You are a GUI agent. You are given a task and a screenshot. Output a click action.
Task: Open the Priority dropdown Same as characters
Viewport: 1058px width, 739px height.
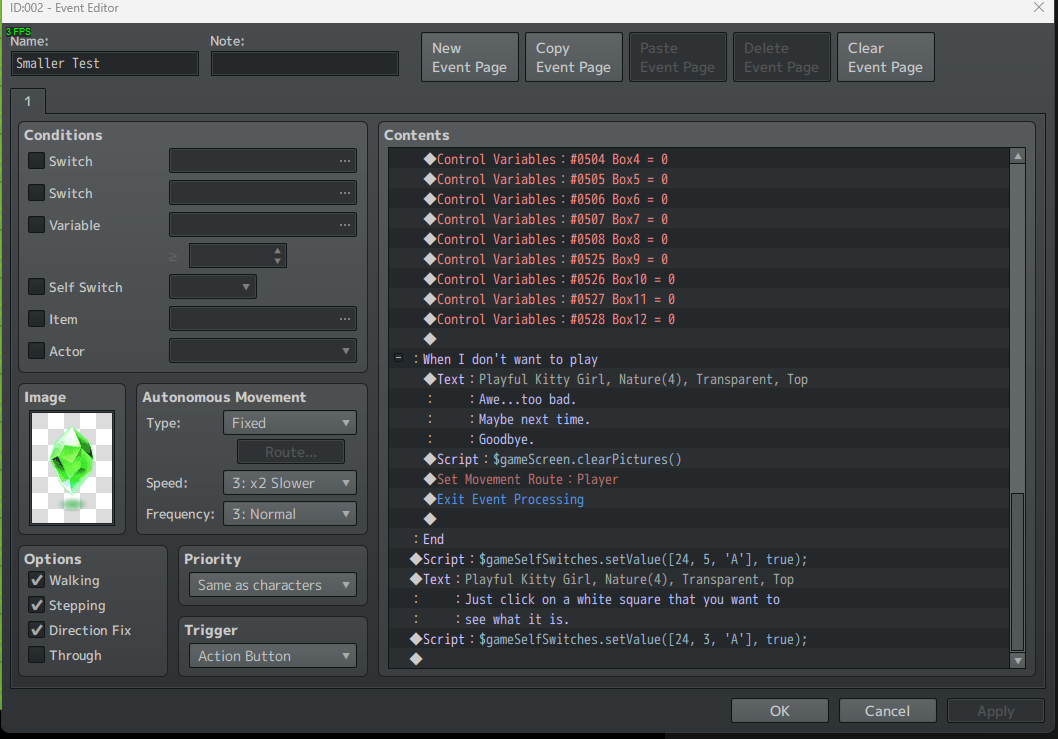coord(273,585)
